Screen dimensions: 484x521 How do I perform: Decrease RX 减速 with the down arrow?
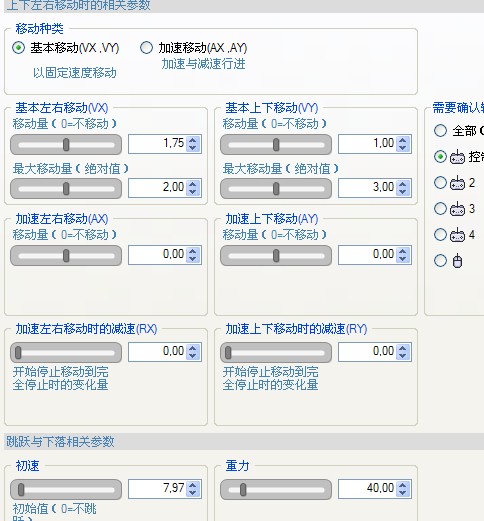193,356
